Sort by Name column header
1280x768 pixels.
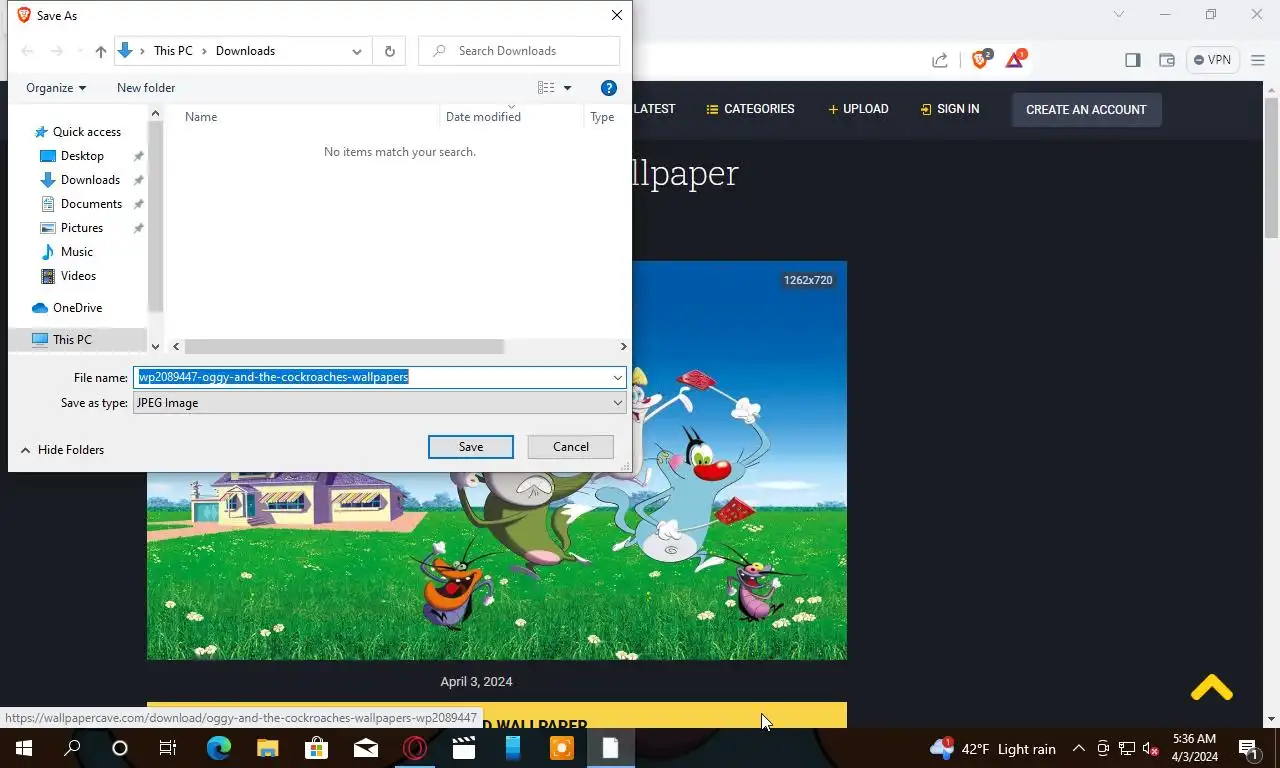201,117
